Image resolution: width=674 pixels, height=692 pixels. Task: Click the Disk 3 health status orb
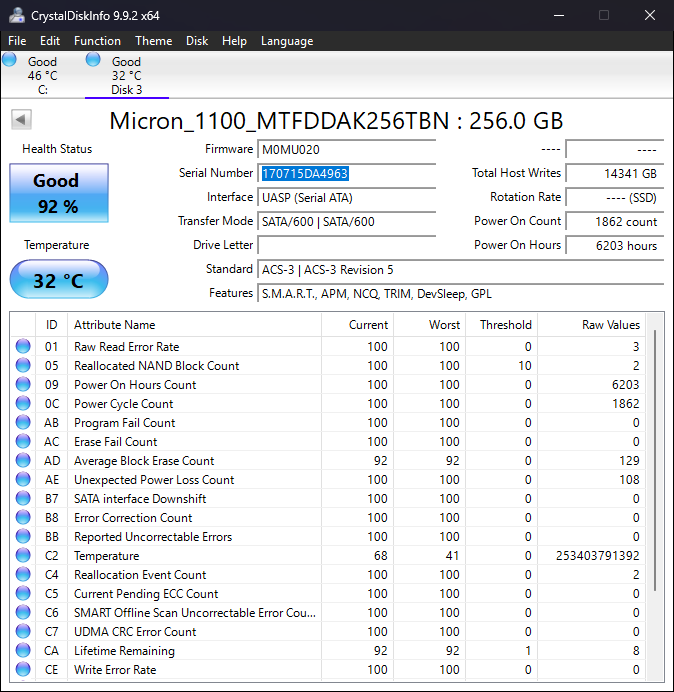click(93, 59)
